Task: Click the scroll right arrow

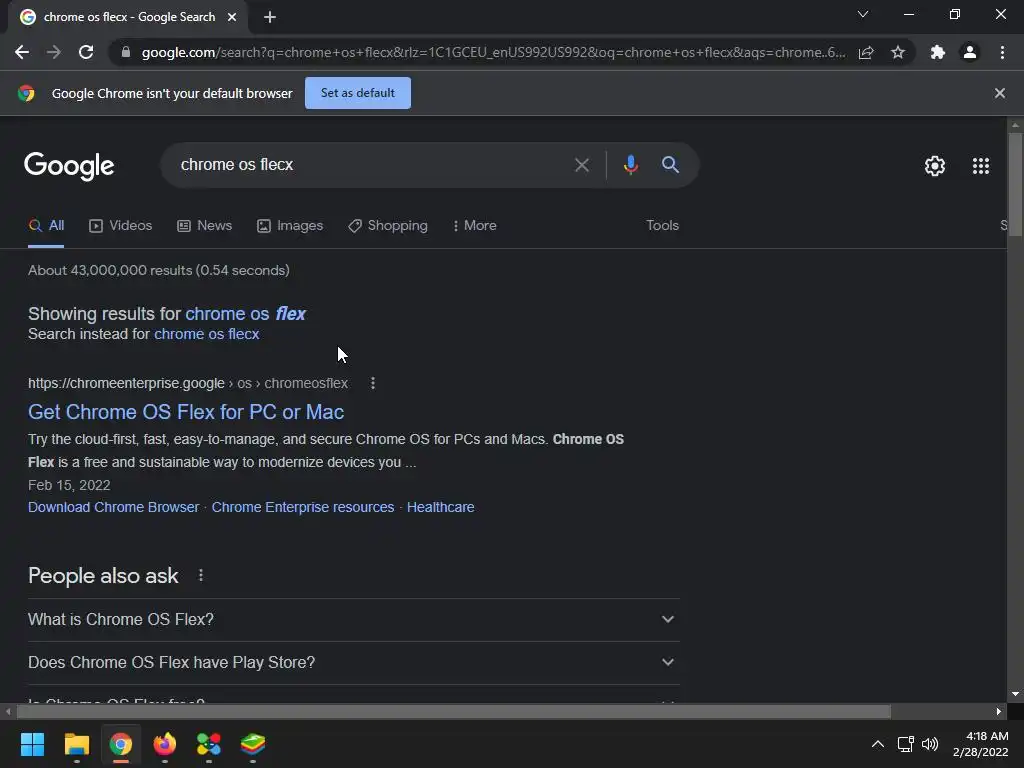Action: click(x=999, y=711)
